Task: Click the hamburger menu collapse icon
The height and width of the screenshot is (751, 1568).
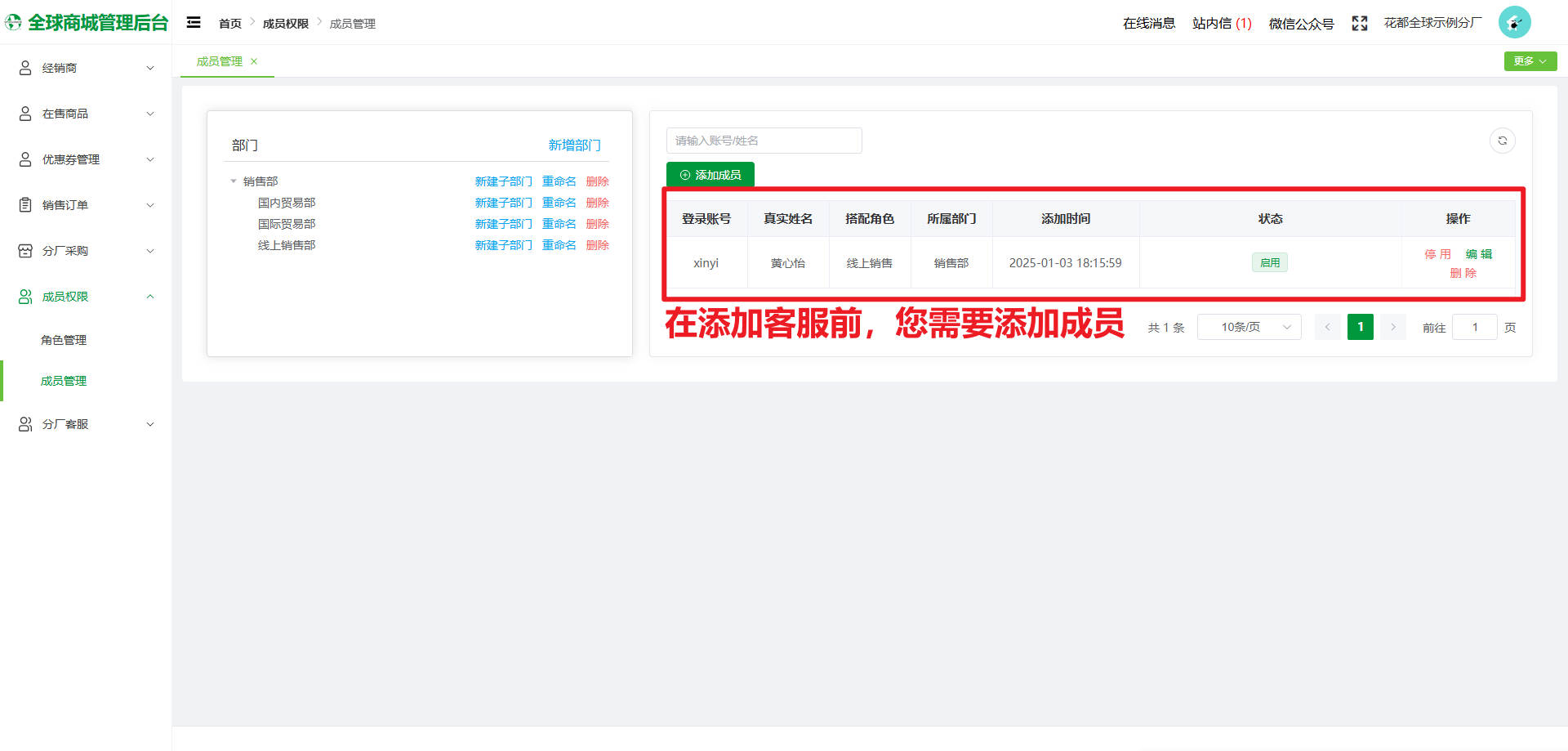Action: [x=194, y=23]
